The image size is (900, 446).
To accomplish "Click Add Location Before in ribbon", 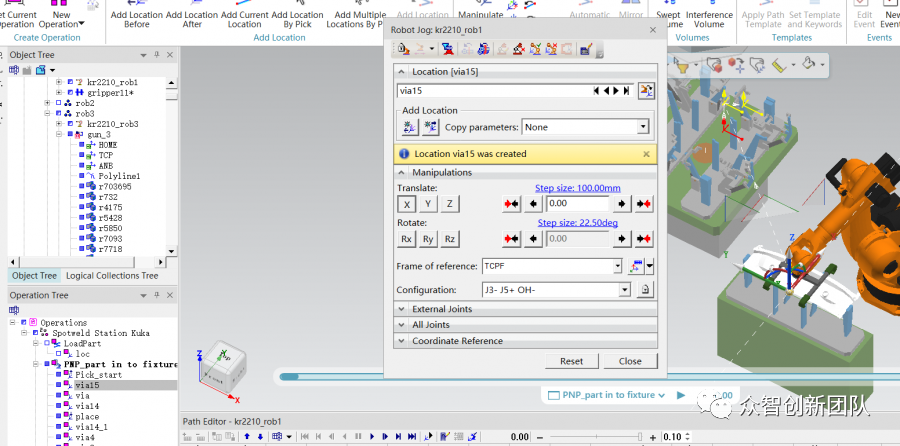I will (x=137, y=15).
